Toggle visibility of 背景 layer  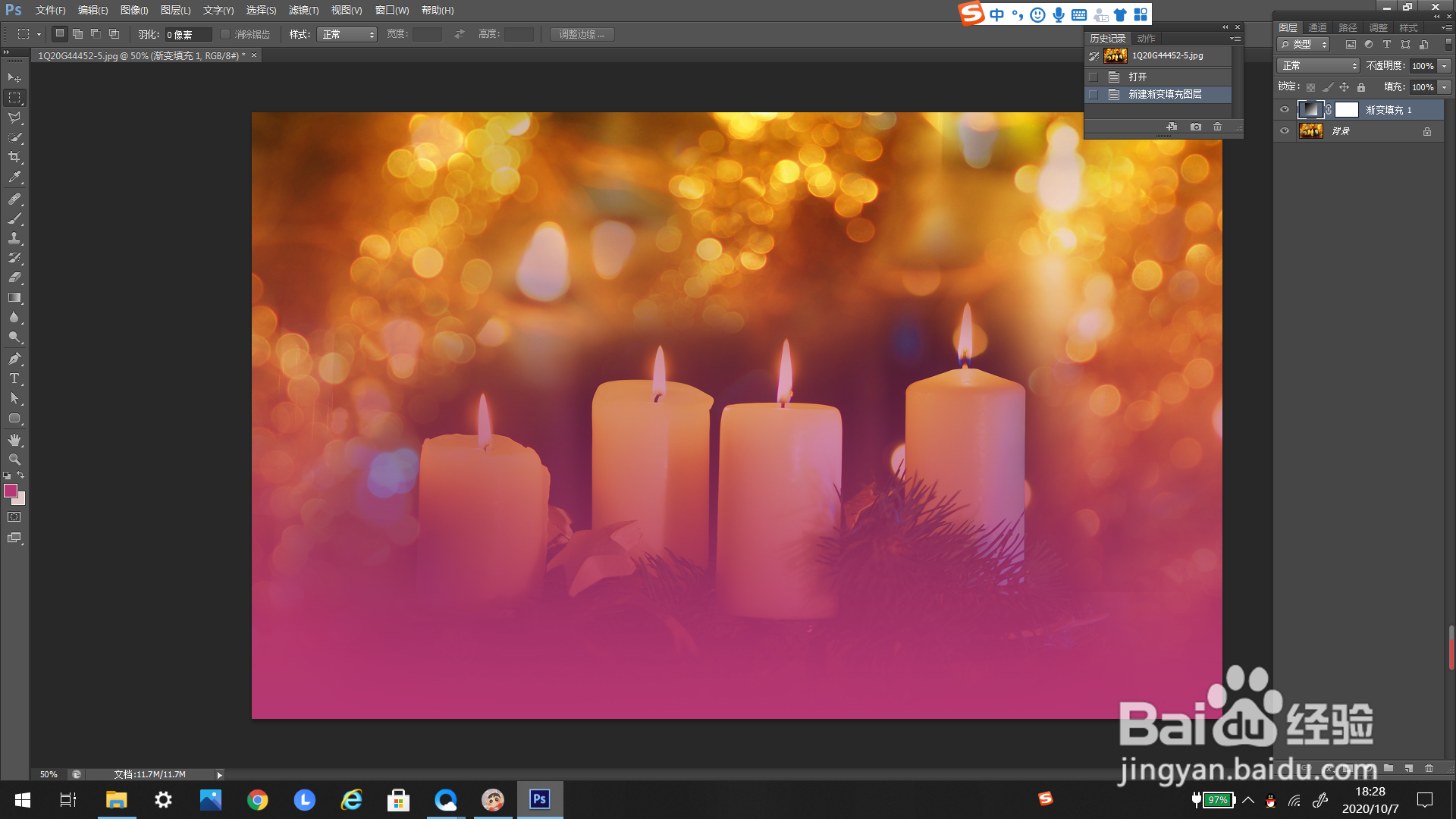coord(1285,131)
